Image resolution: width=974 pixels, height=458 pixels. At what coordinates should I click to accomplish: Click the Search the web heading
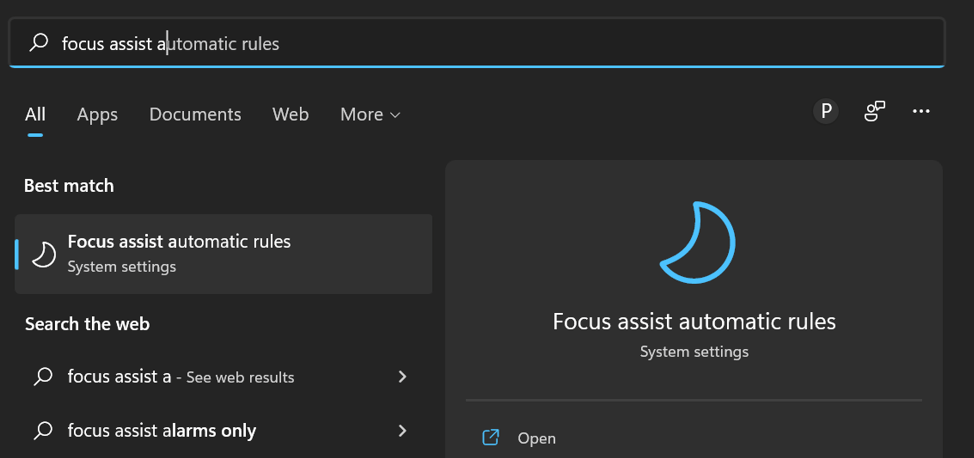coord(87,324)
